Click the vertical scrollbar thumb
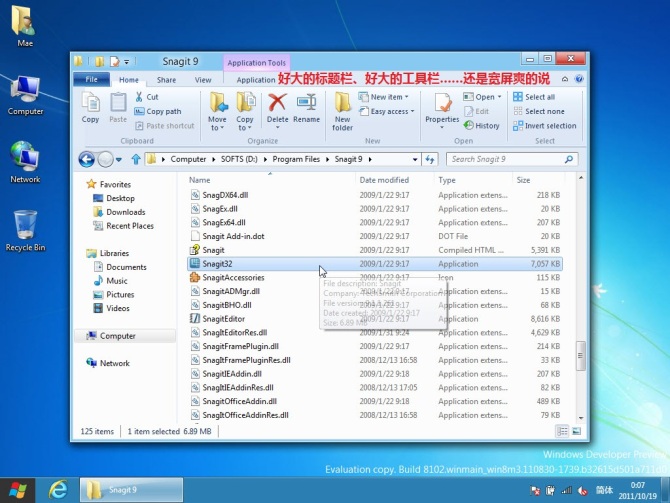Image resolution: width=670 pixels, height=503 pixels. pos(580,356)
